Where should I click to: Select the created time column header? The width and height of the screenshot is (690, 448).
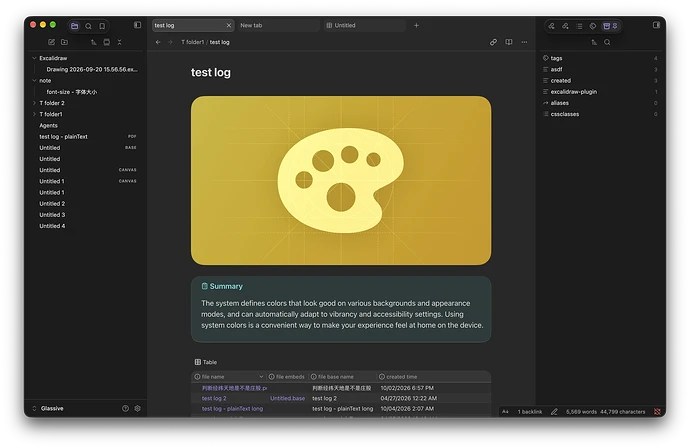(x=398, y=377)
